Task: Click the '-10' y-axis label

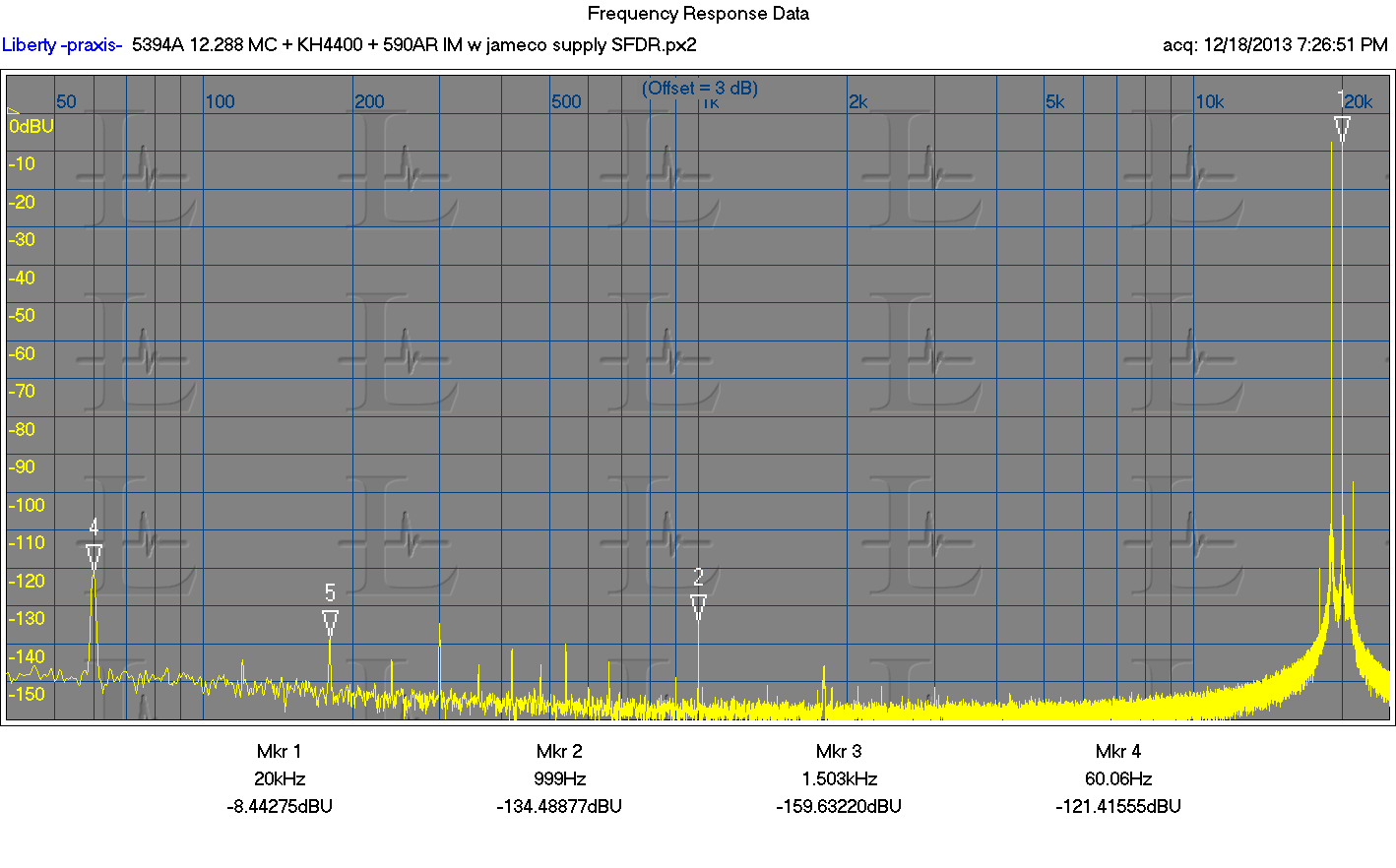Action: click(x=22, y=164)
